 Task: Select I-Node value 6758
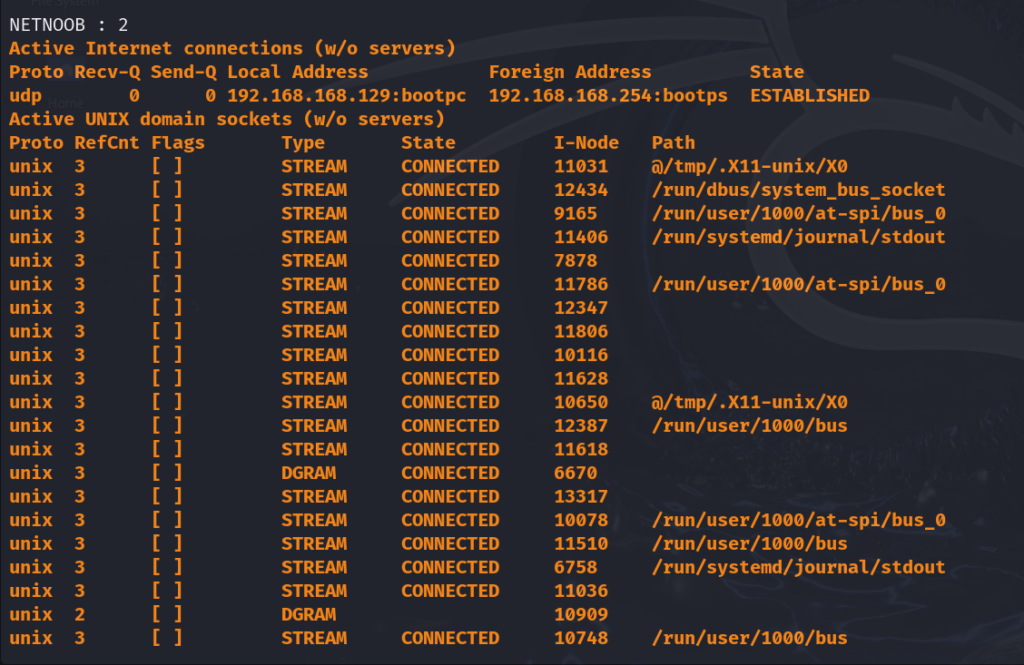click(x=575, y=566)
